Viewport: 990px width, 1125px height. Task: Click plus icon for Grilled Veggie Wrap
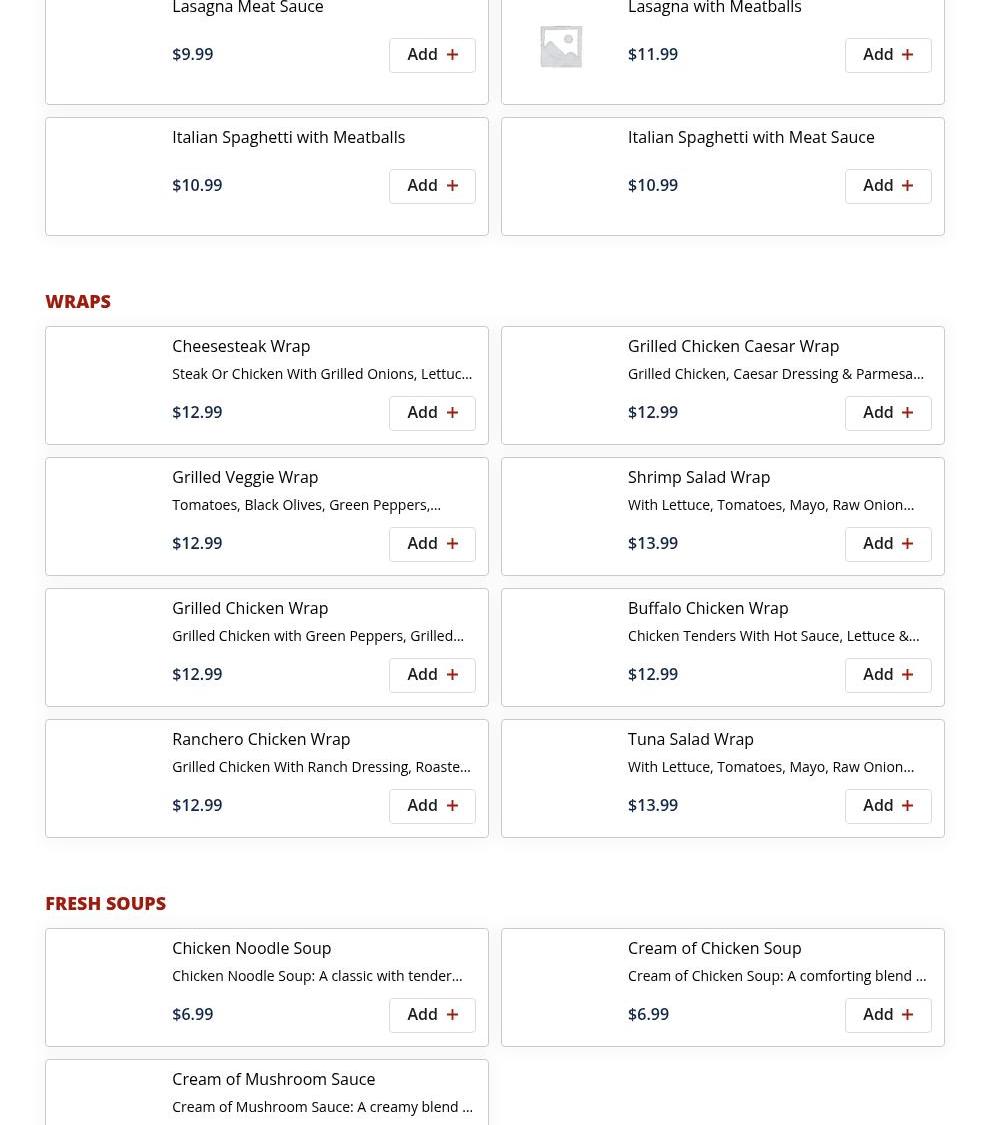click(x=452, y=544)
